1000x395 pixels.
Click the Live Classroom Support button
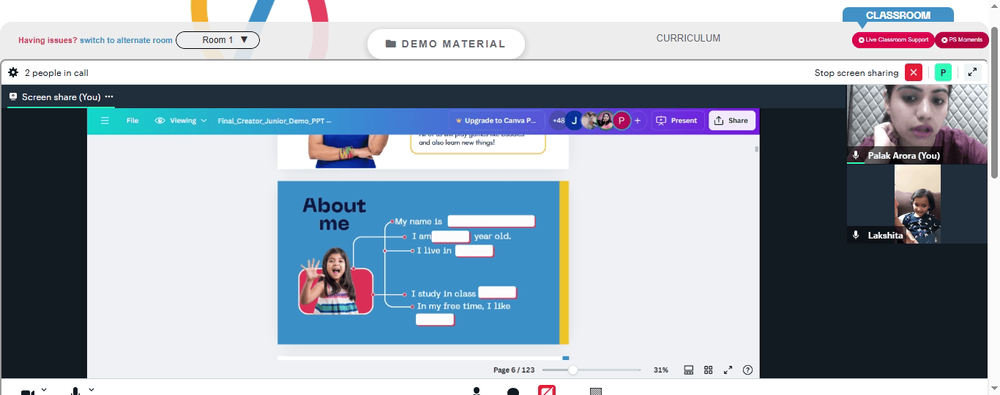[893, 40]
